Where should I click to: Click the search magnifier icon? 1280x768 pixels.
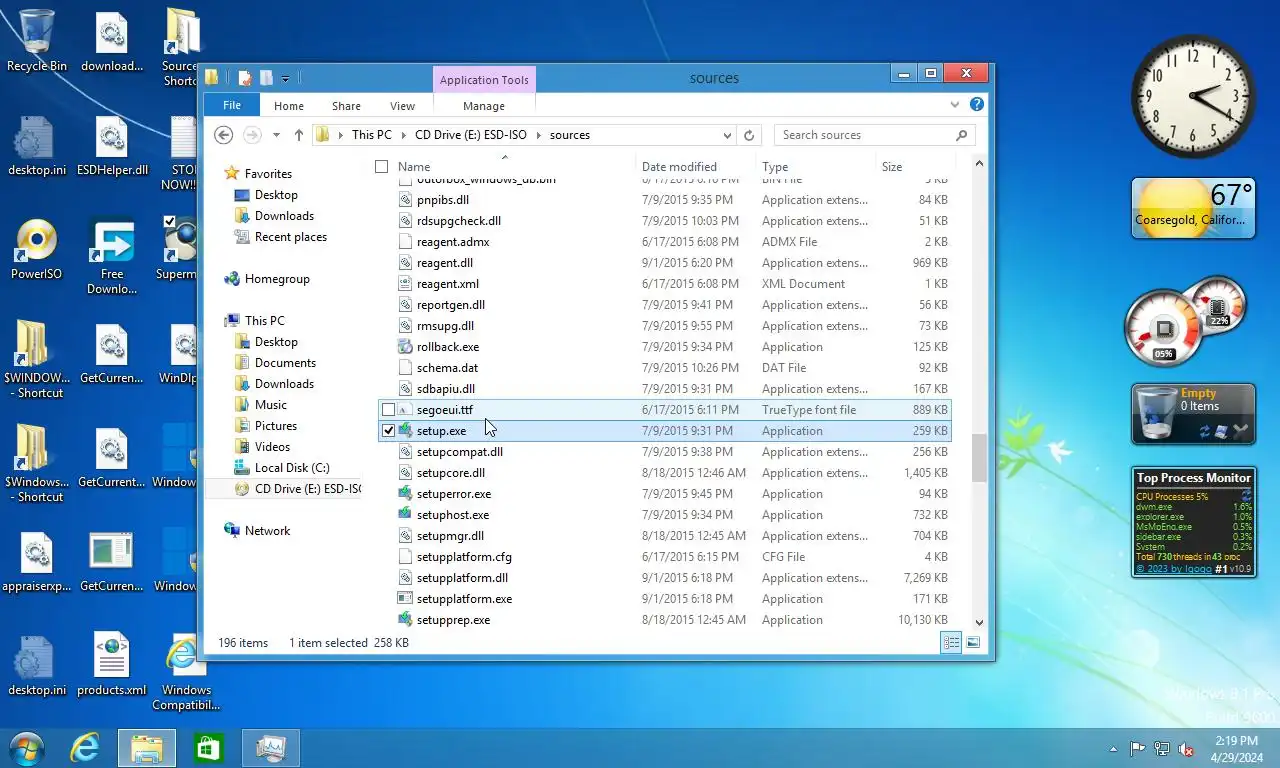pyautogui.click(x=961, y=135)
